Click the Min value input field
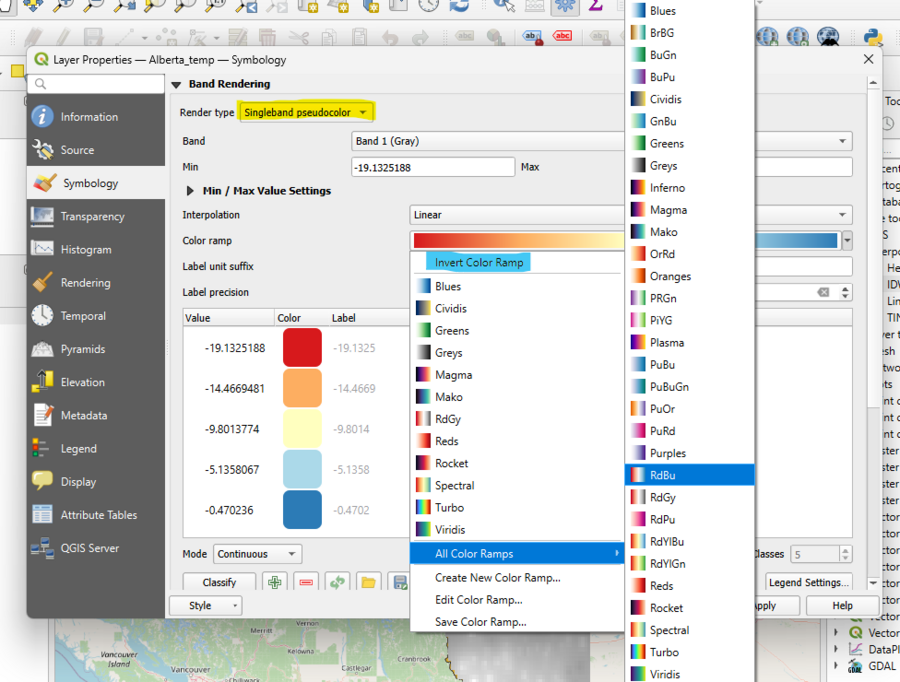The width and height of the screenshot is (900, 682). click(x=432, y=167)
